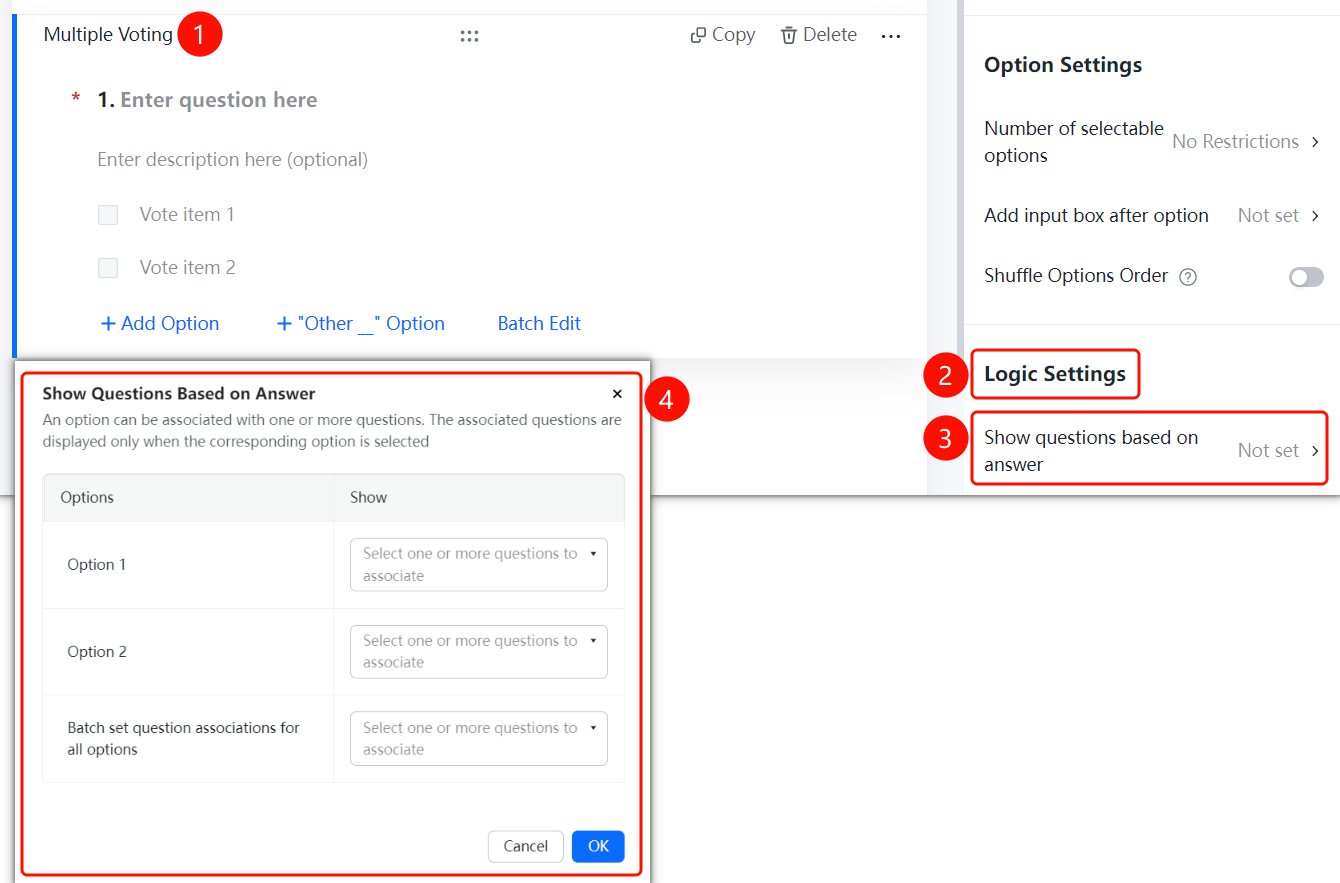This screenshot has height=883, width=1340.
Task: Click the Multiple Voting question type label
Action: [108, 35]
